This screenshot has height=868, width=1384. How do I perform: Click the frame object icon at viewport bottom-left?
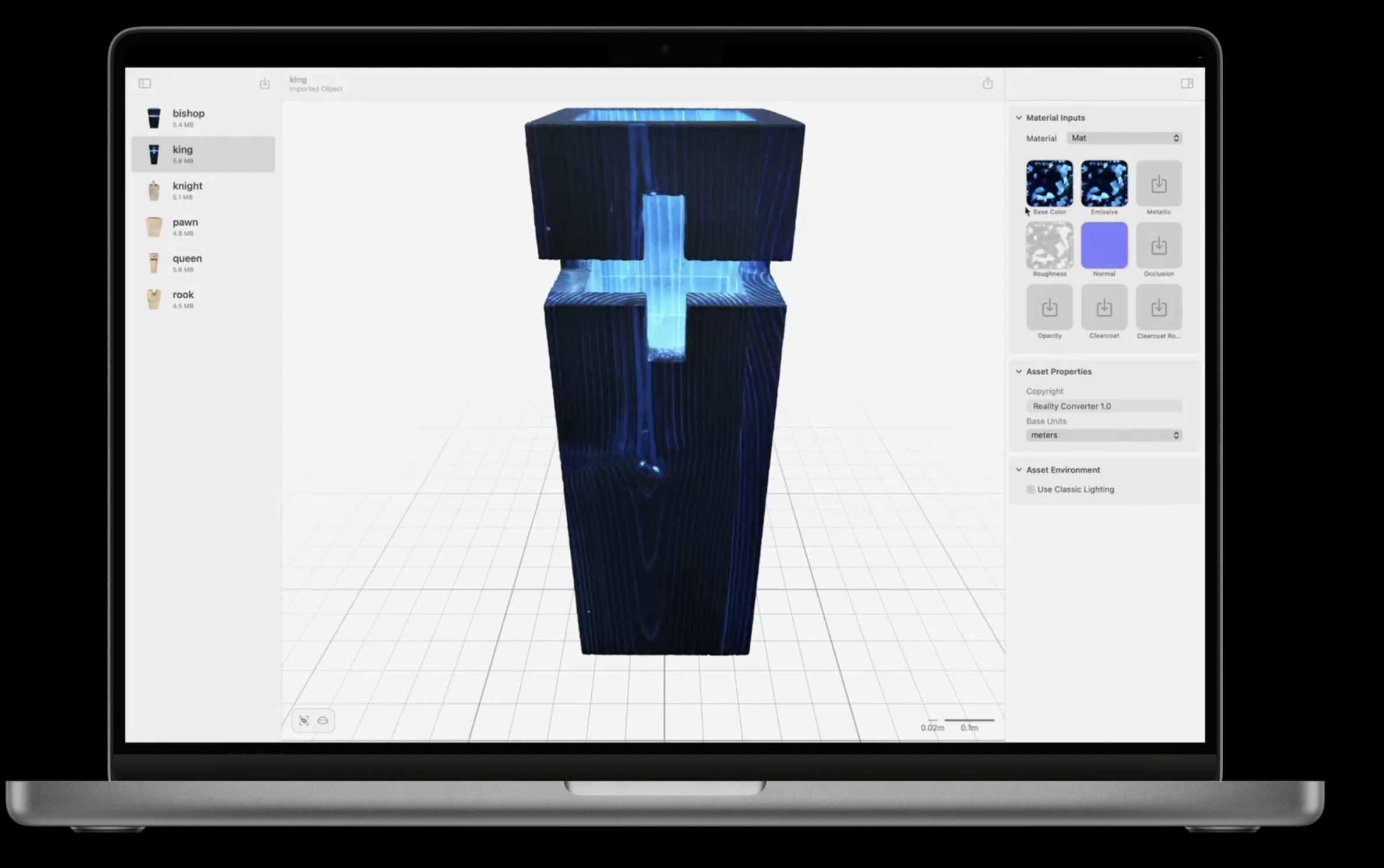pos(304,721)
